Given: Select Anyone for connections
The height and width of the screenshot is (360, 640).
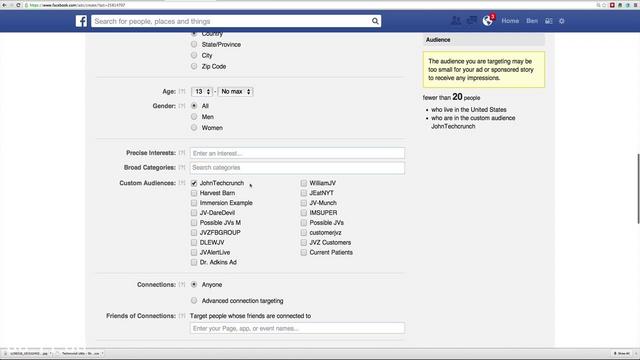Looking at the screenshot, I should [194, 284].
